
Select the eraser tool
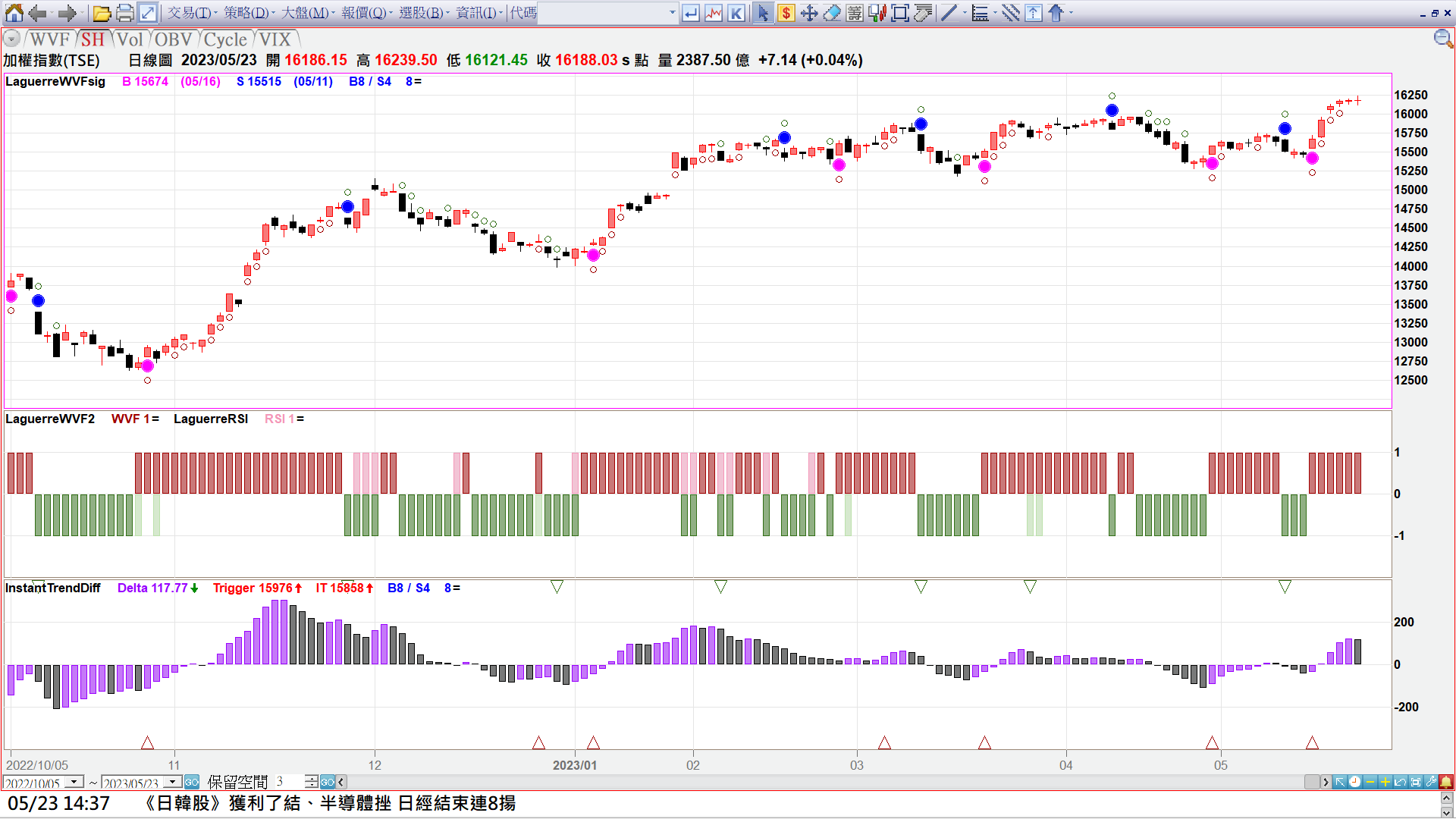tap(832, 13)
